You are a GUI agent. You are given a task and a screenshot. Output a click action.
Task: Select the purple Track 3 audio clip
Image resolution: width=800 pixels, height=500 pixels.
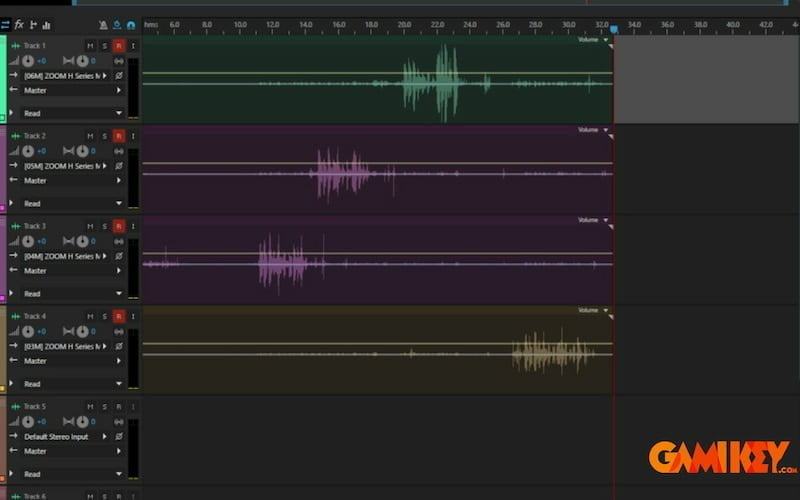378,260
